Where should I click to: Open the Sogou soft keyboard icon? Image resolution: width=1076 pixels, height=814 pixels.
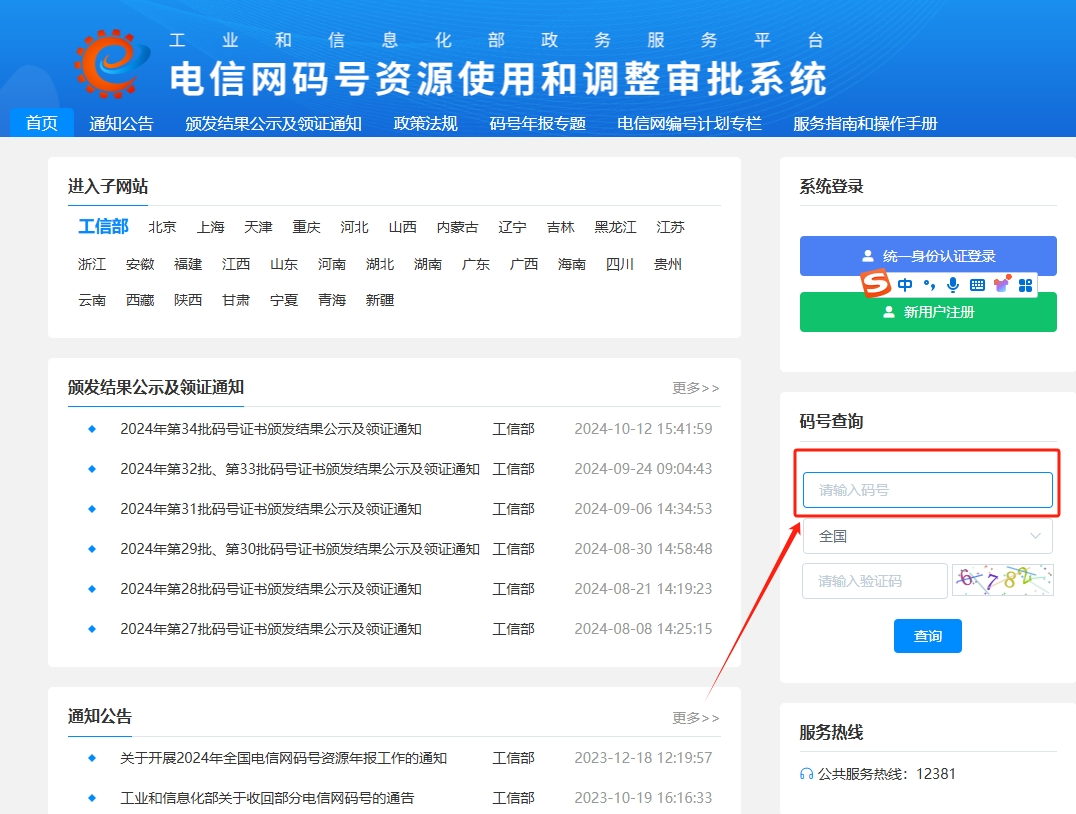point(977,285)
